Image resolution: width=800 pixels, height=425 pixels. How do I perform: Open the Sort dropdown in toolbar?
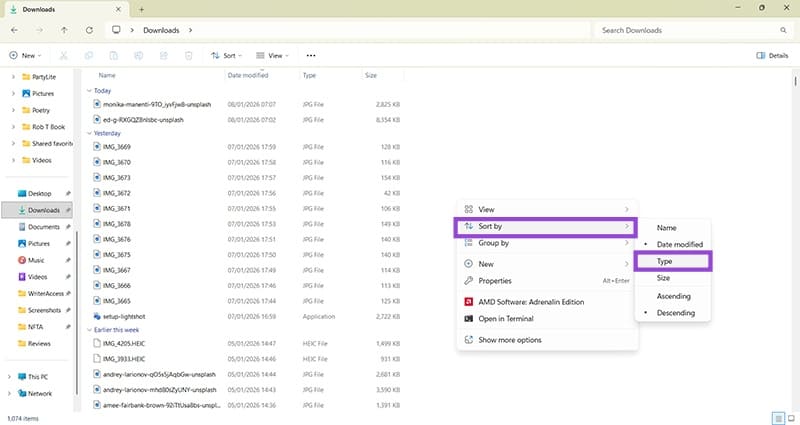227,56
